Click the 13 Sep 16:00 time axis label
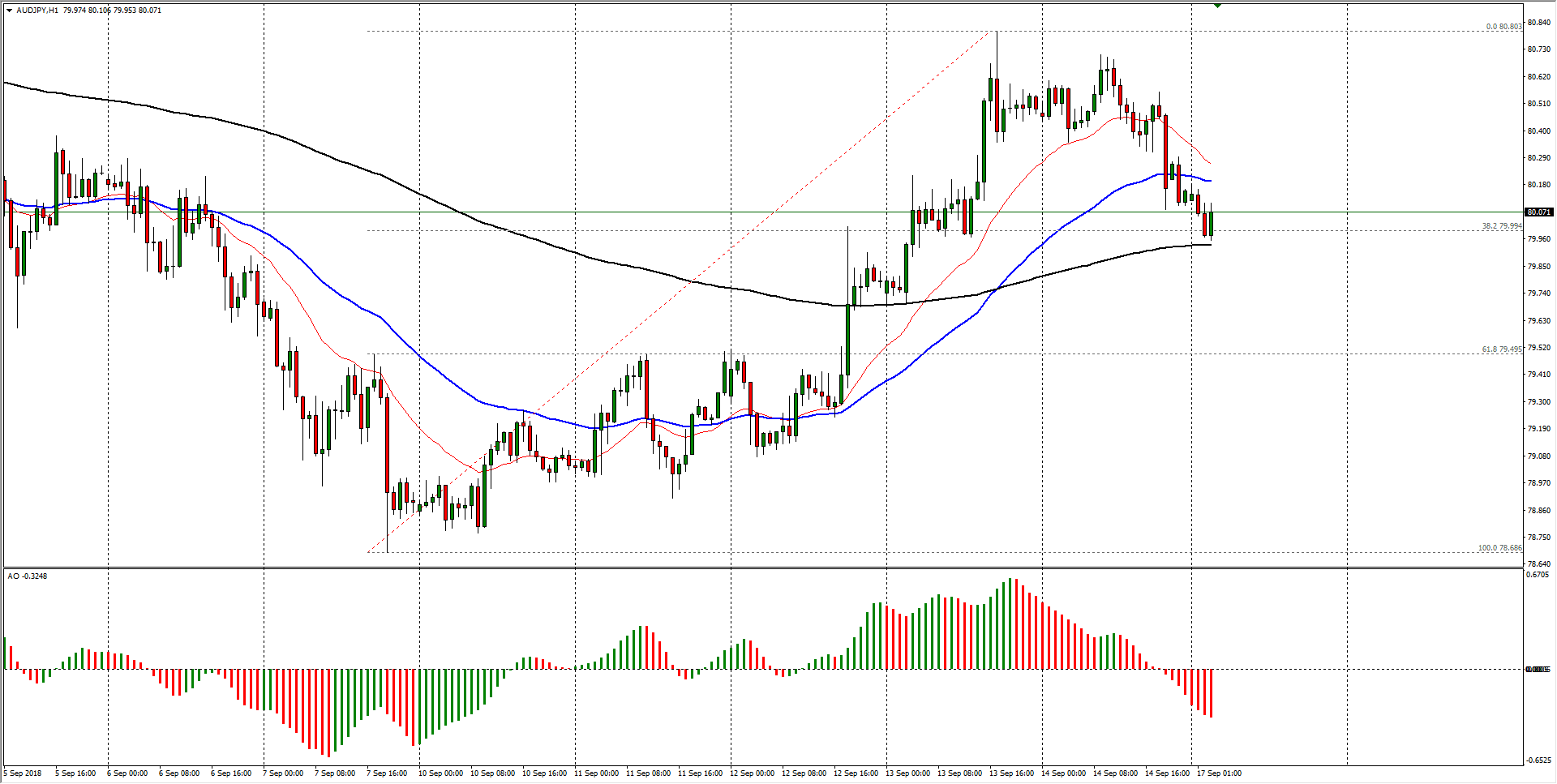This screenshot has height=784, width=1557. [x=1011, y=773]
